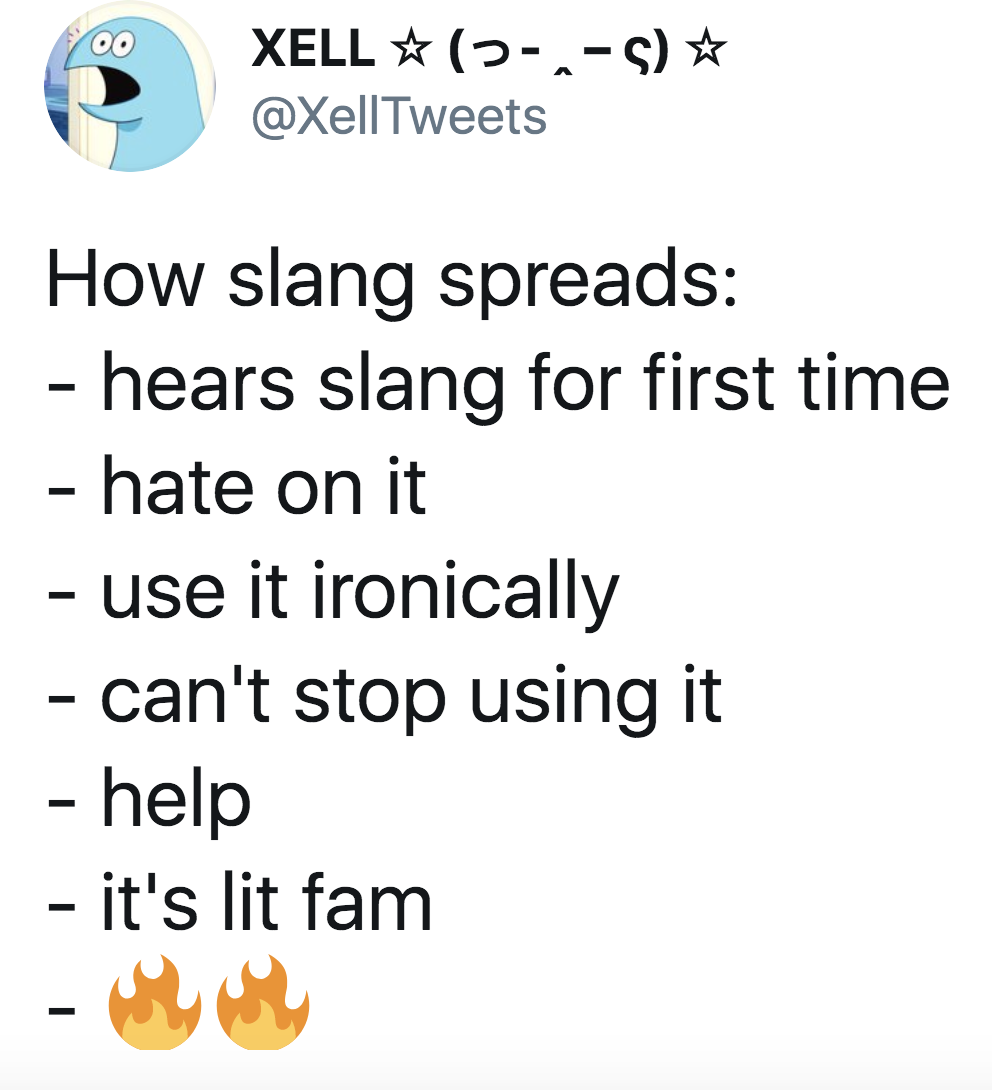Image resolution: width=992 pixels, height=1090 pixels.
Task: Click the first fire emoji
Action: [x=155, y=1002]
